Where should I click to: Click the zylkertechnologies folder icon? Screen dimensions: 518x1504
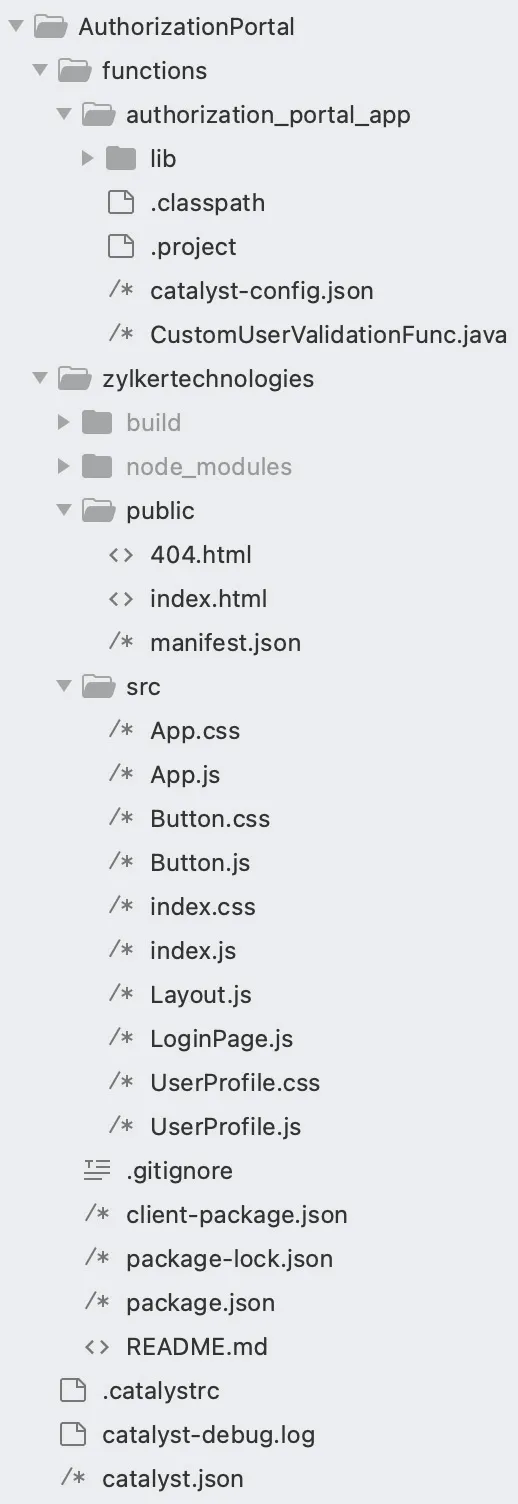[74, 378]
